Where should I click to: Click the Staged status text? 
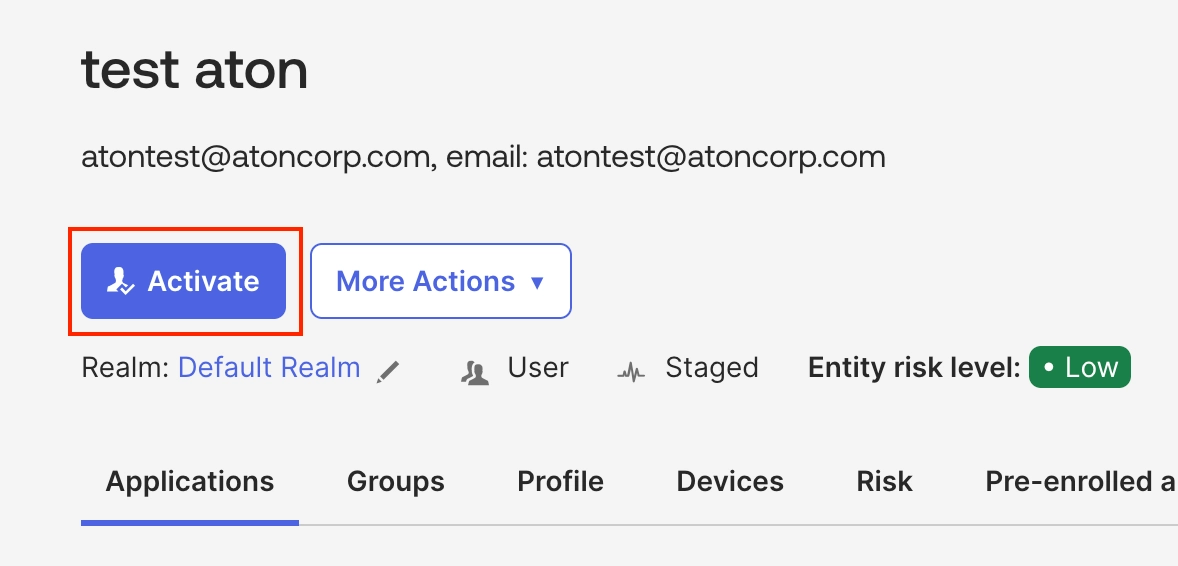coord(711,368)
